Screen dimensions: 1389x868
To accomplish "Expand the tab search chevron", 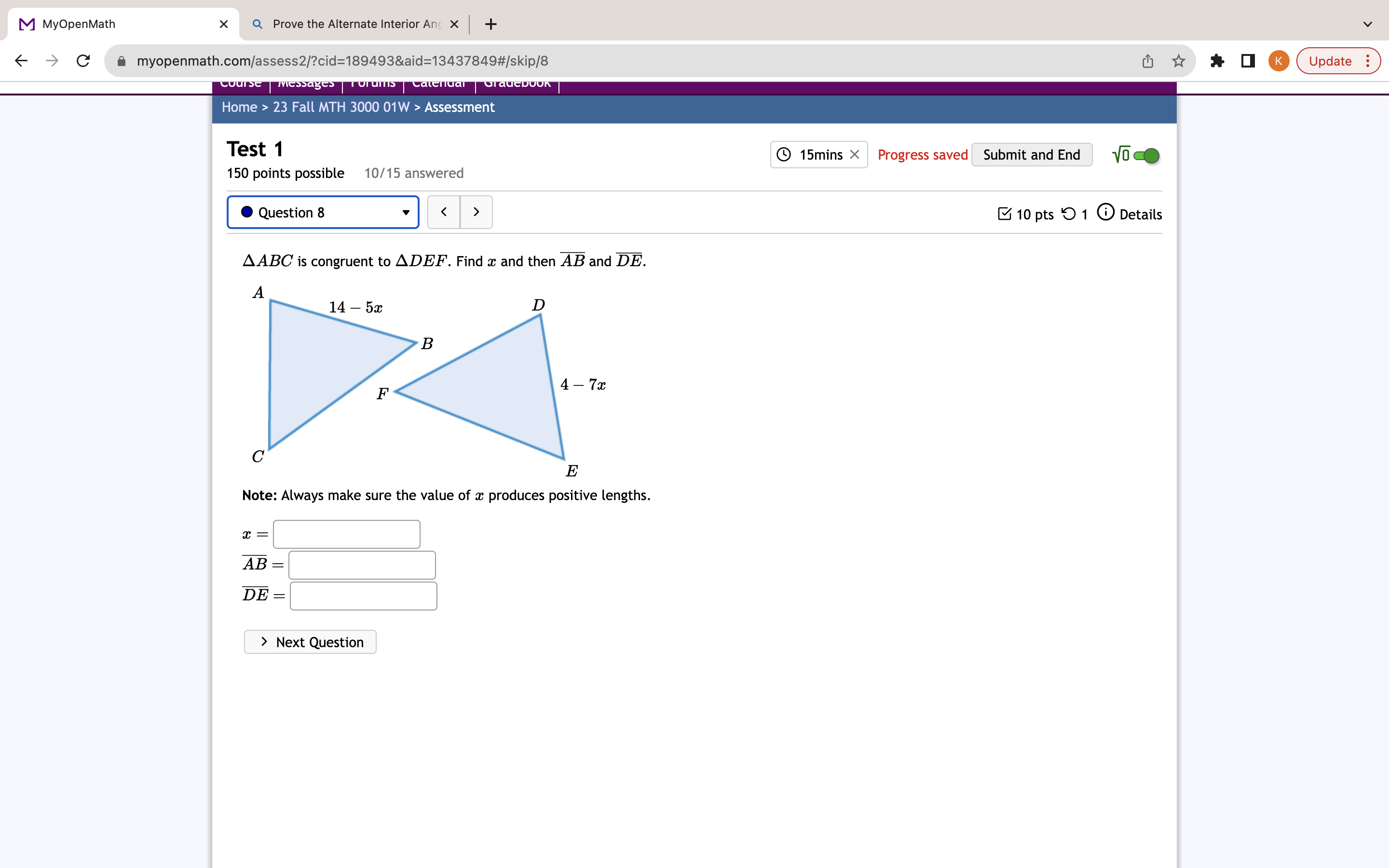I will click(x=1368, y=24).
